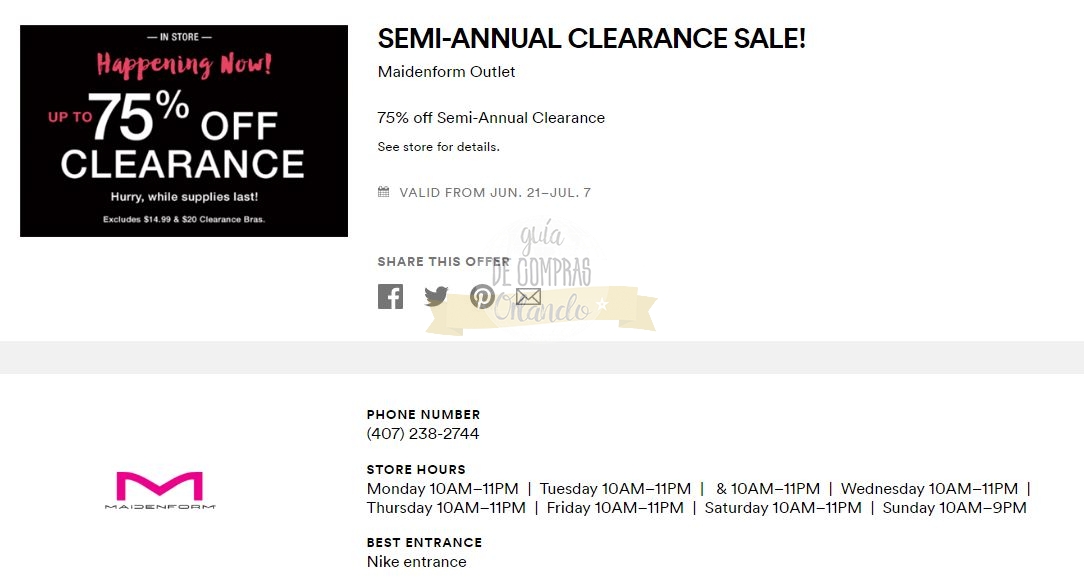Share this offer on Facebook
1084x587 pixels.
390,297
